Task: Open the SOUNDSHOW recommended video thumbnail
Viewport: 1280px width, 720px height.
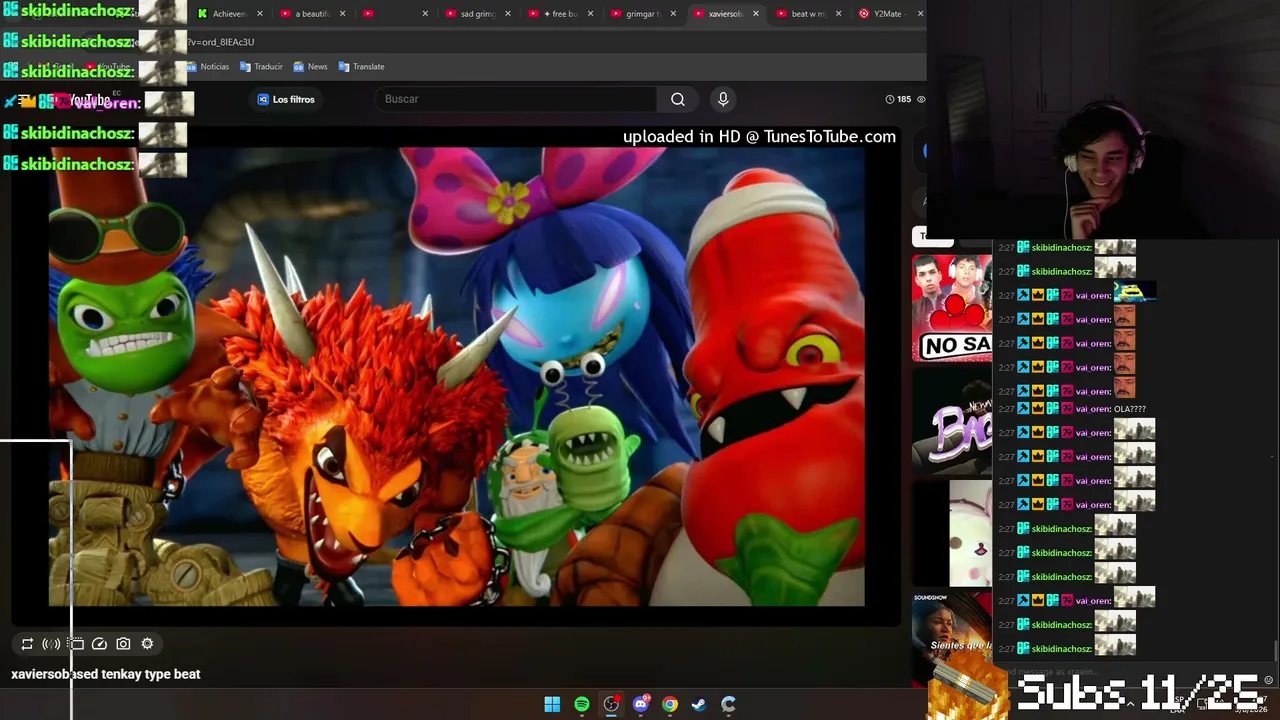Action: 952,640
